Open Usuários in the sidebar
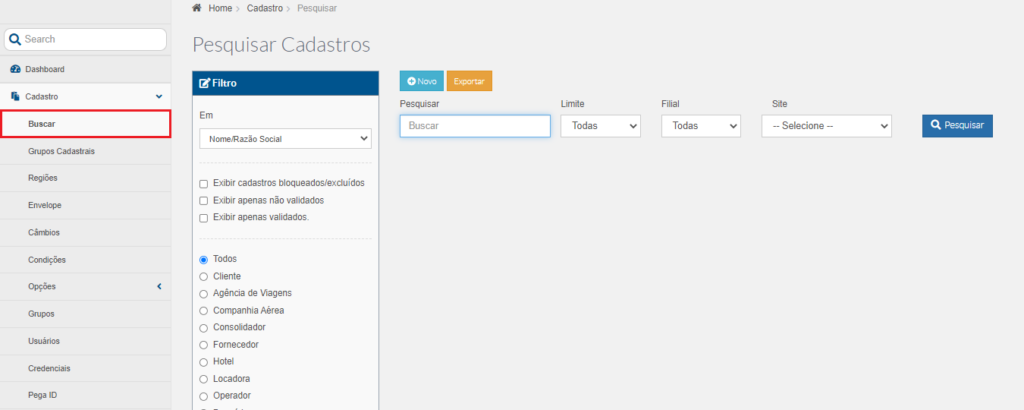The width and height of the screenshot is (1024, 410). [x=86, y=341]
